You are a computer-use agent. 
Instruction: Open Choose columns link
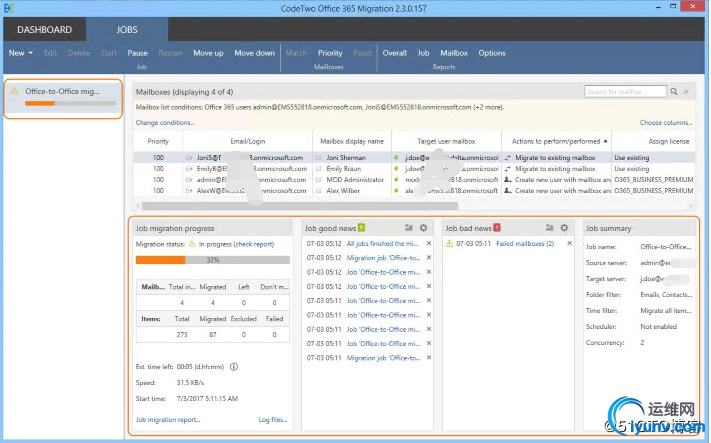(666, 122)
